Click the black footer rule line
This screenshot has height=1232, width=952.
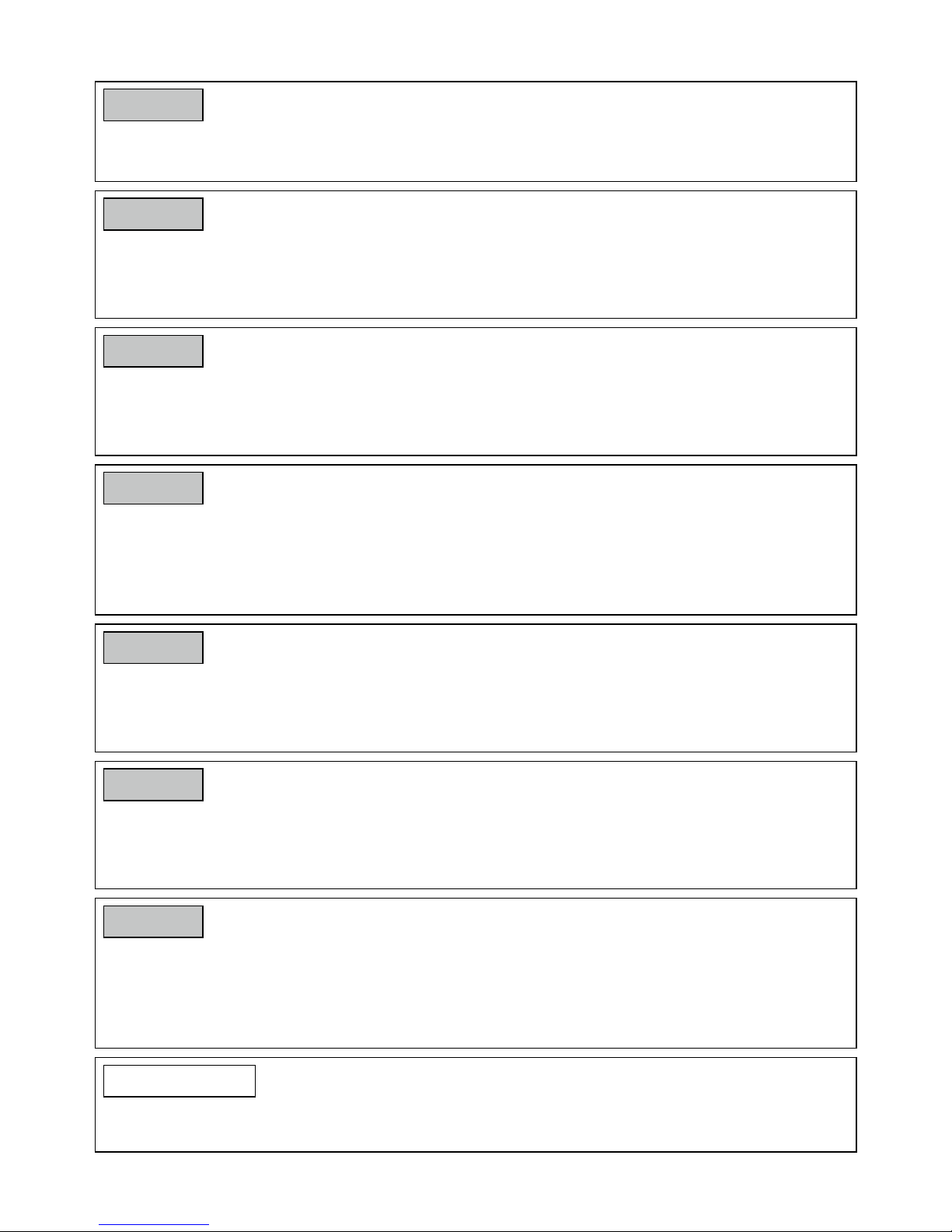476,1230
